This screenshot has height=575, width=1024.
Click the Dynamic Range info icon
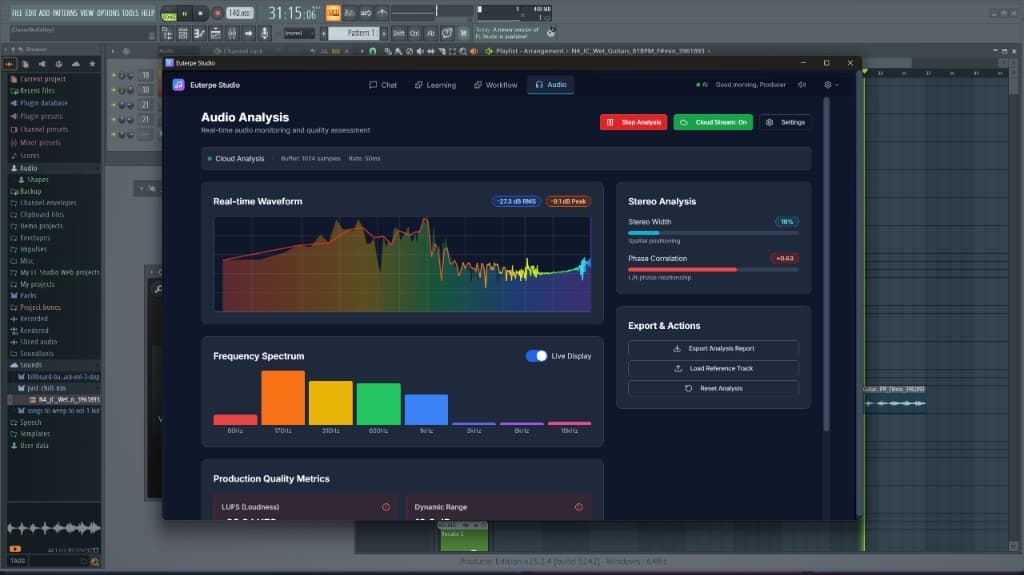point(579,507)
